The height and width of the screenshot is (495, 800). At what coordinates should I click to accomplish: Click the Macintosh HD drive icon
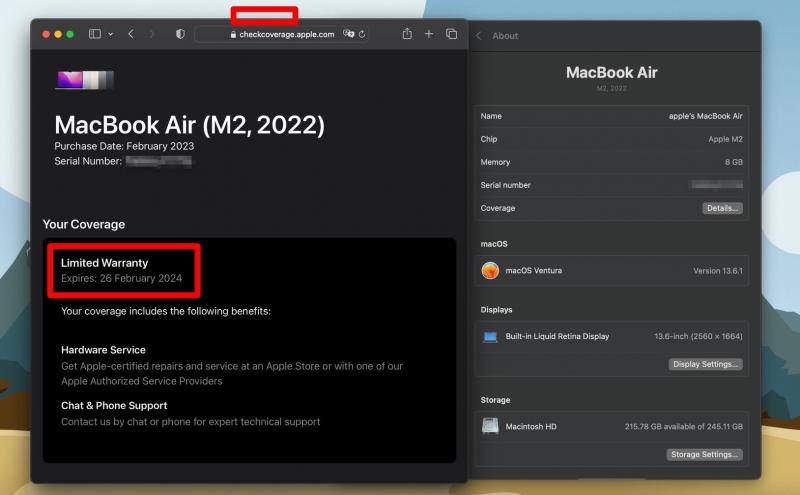click(490, 426)
